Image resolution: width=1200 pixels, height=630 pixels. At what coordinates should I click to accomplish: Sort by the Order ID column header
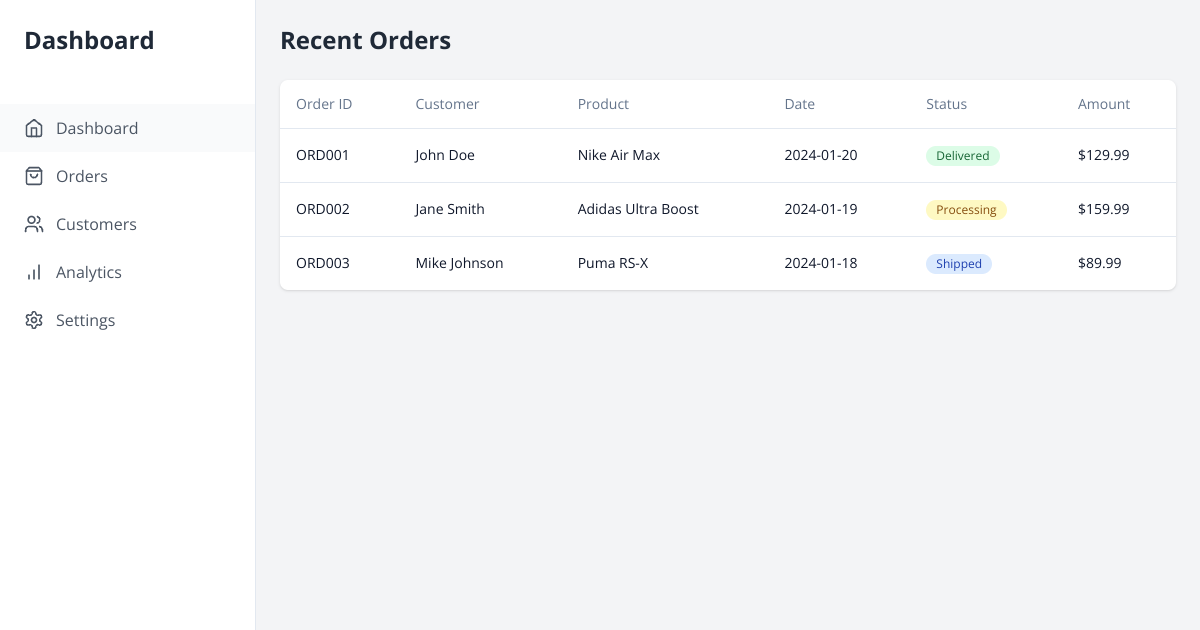tap(324, 104)
